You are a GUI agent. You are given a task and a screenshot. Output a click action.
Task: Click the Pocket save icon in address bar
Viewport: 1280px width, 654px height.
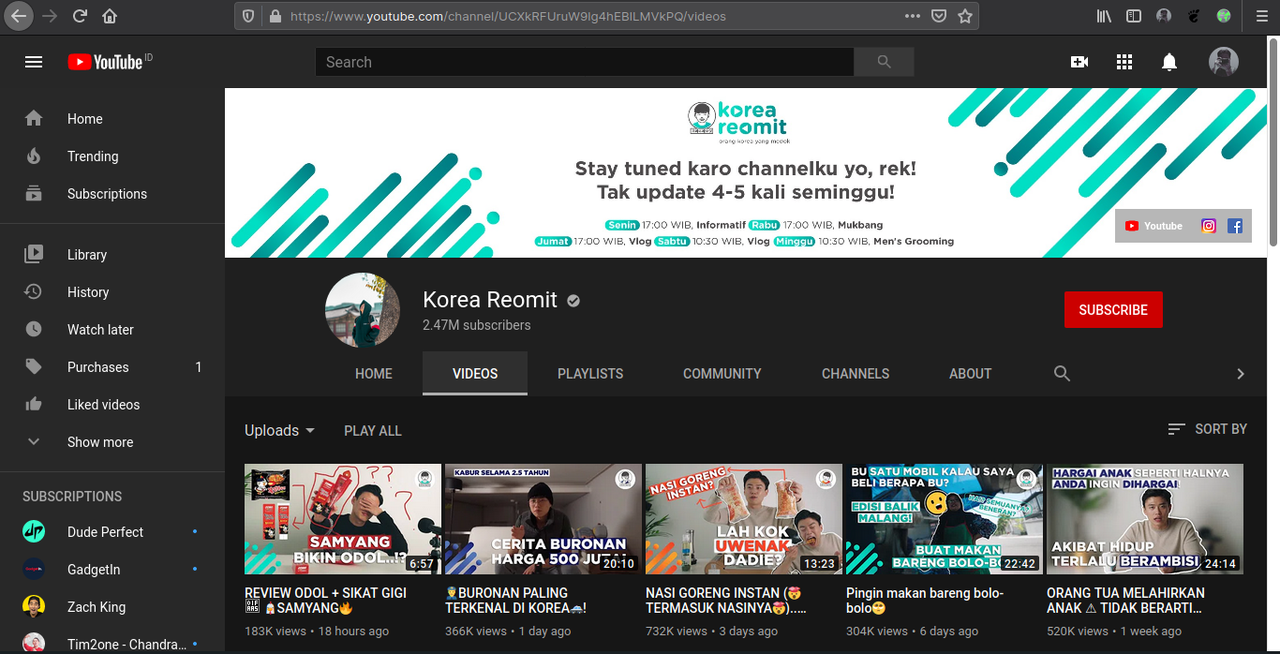(939, 16)
